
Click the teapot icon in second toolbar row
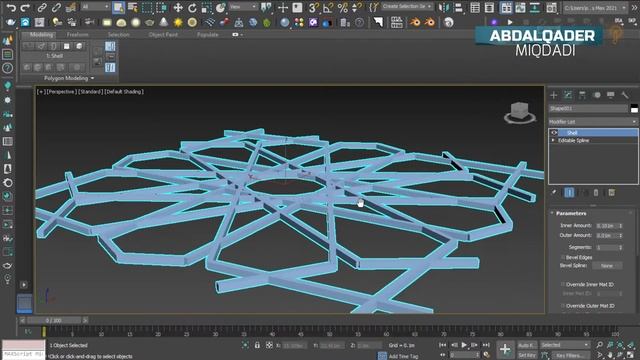(x=11, y=22)
